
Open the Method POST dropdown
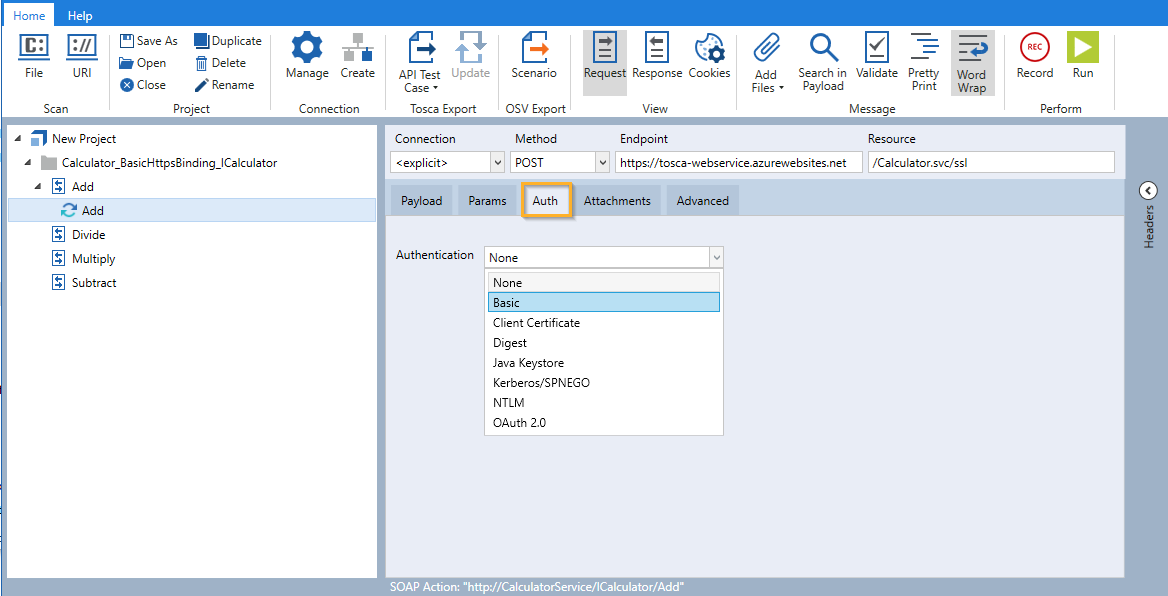click(601, 162)
